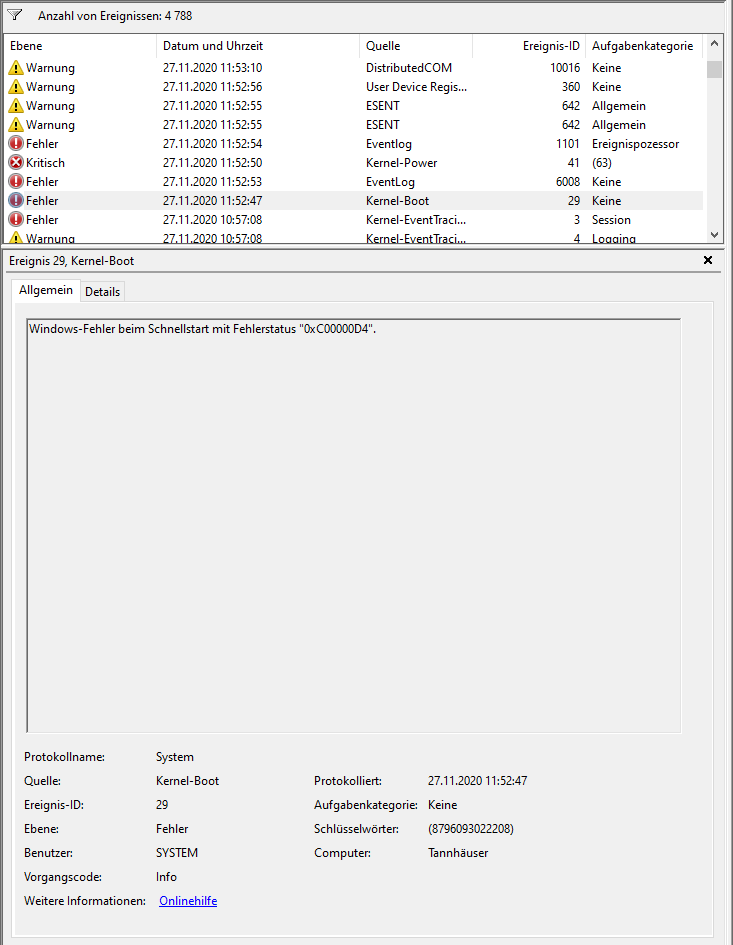This screenshot has width=733, height=945.
Task: Select the User Device Regis... source cell
Action: tap(416, 87)
